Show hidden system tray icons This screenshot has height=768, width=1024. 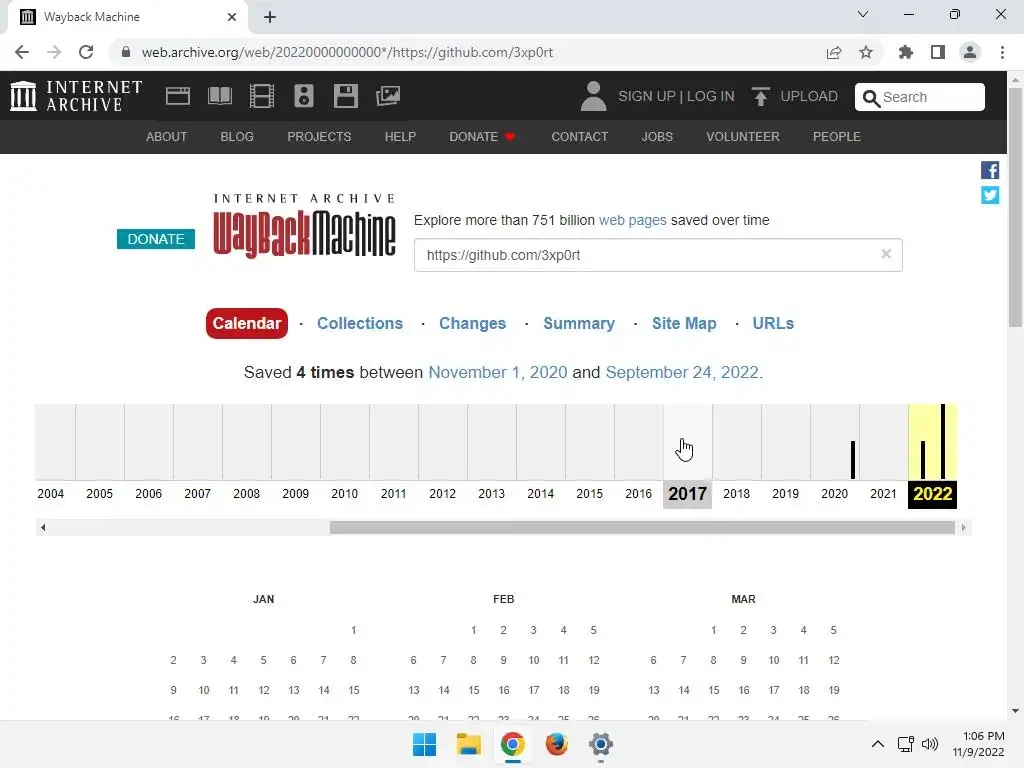tap(878, 744)
